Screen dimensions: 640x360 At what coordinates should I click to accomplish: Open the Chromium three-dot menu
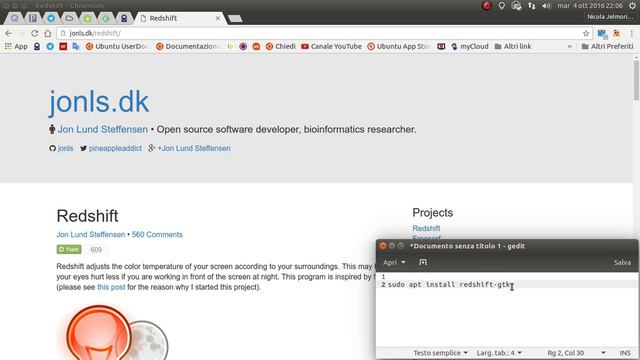click(631, 33)
